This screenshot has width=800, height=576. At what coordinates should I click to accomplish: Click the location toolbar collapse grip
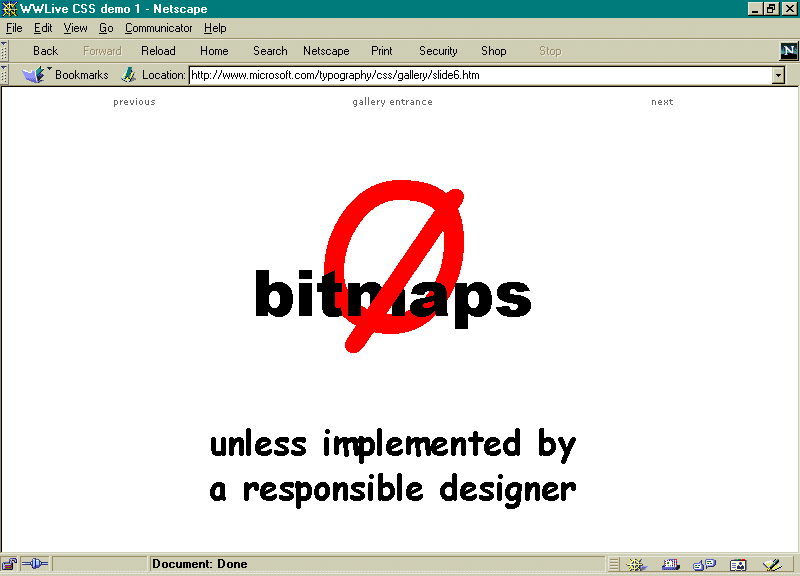tap(4, 75)
